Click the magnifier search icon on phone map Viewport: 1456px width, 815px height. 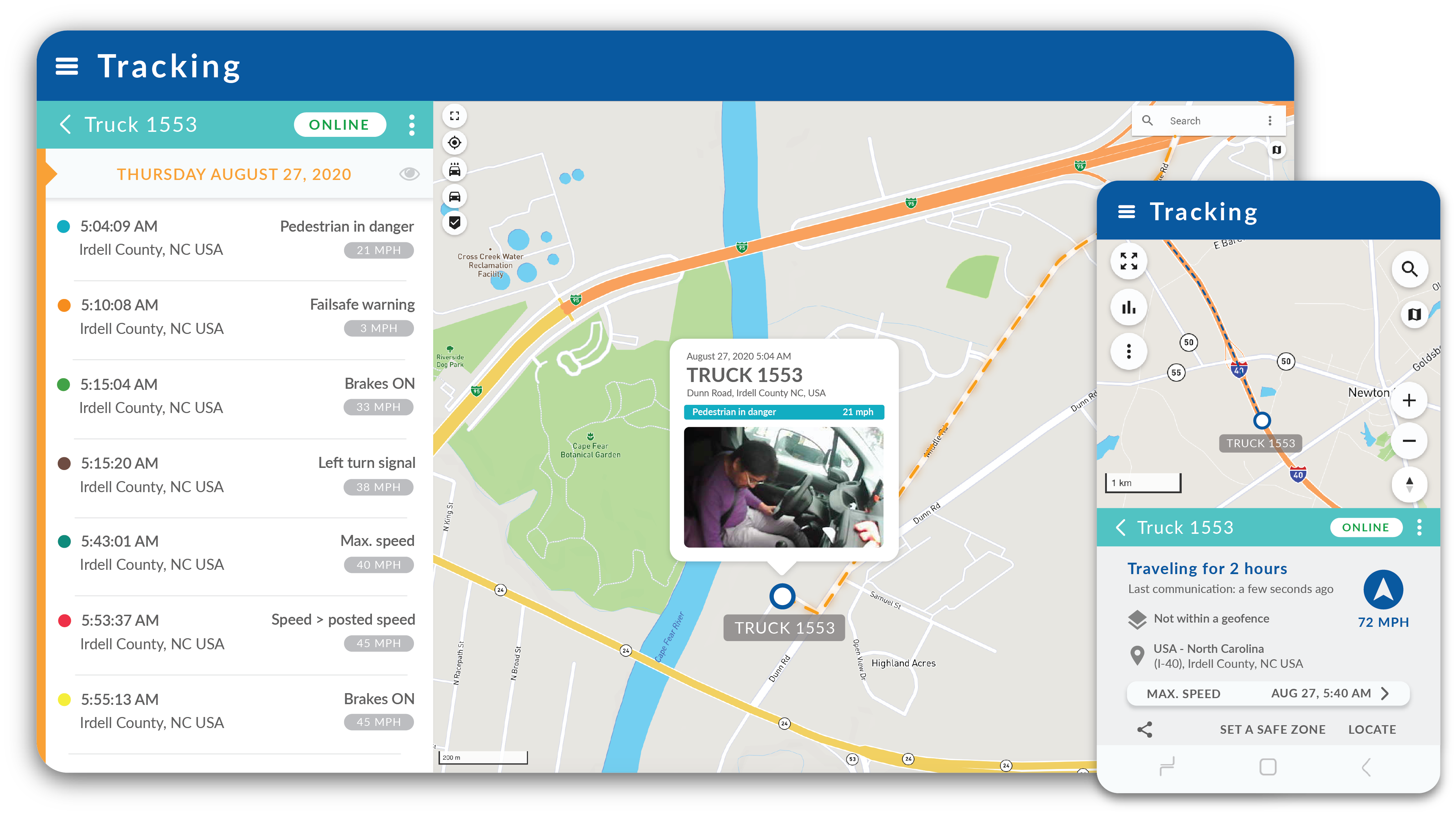(x=1409, y=269)
